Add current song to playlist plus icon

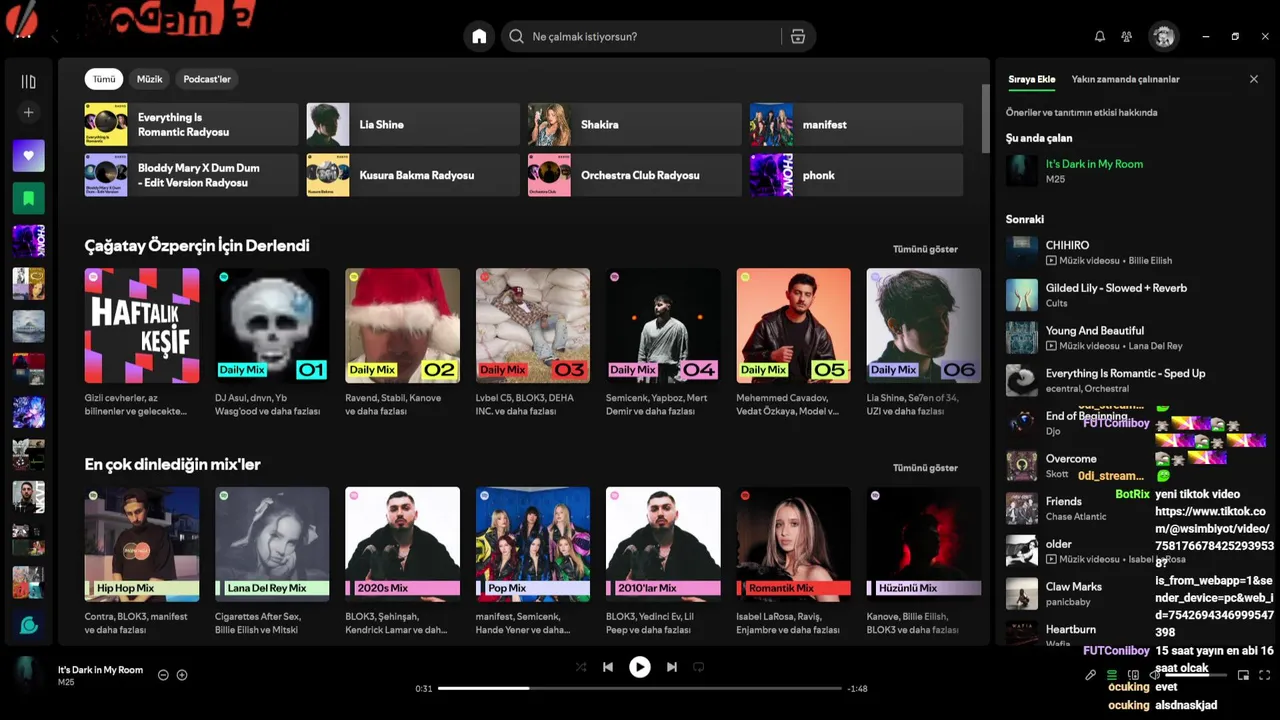182,675
